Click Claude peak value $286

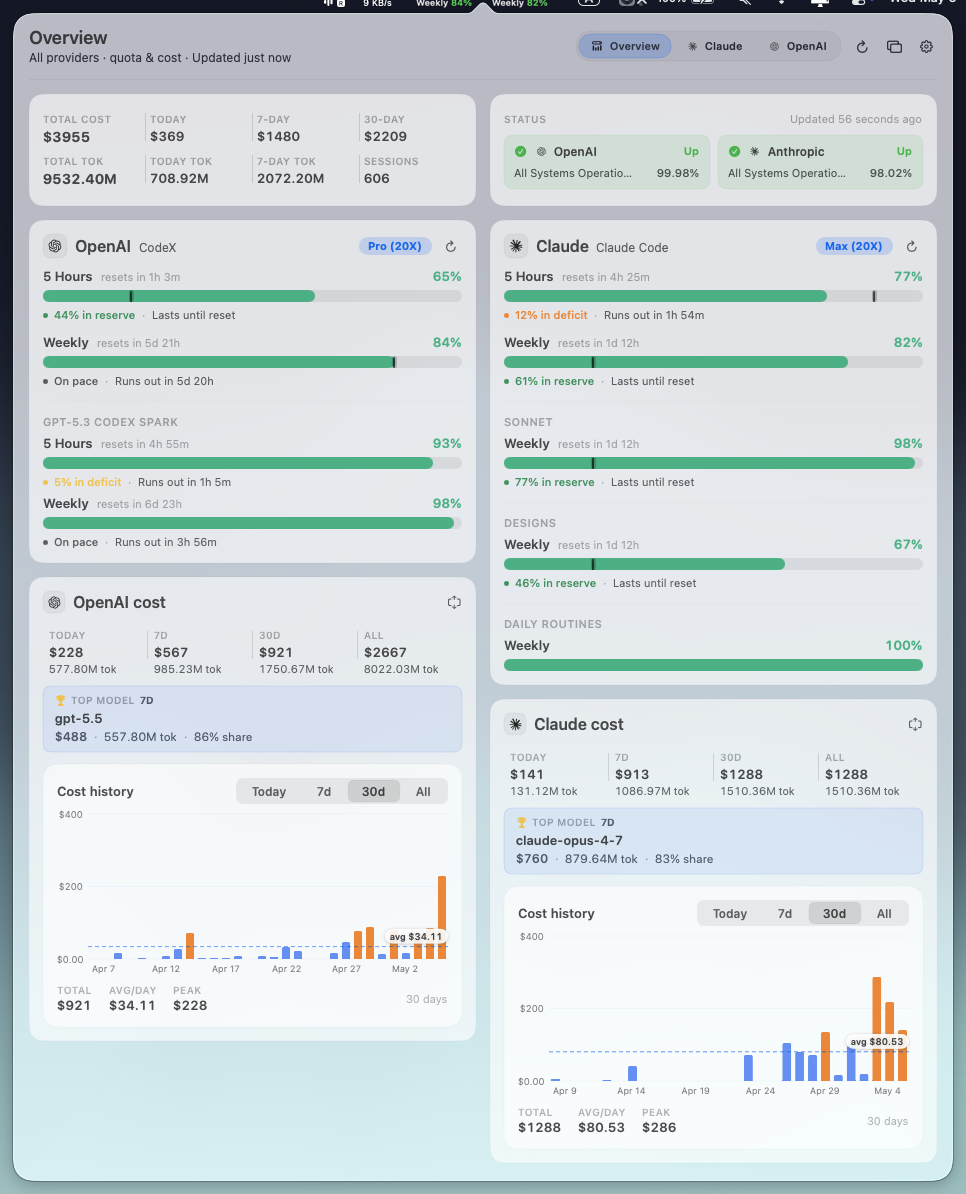tap(659, 1127)
